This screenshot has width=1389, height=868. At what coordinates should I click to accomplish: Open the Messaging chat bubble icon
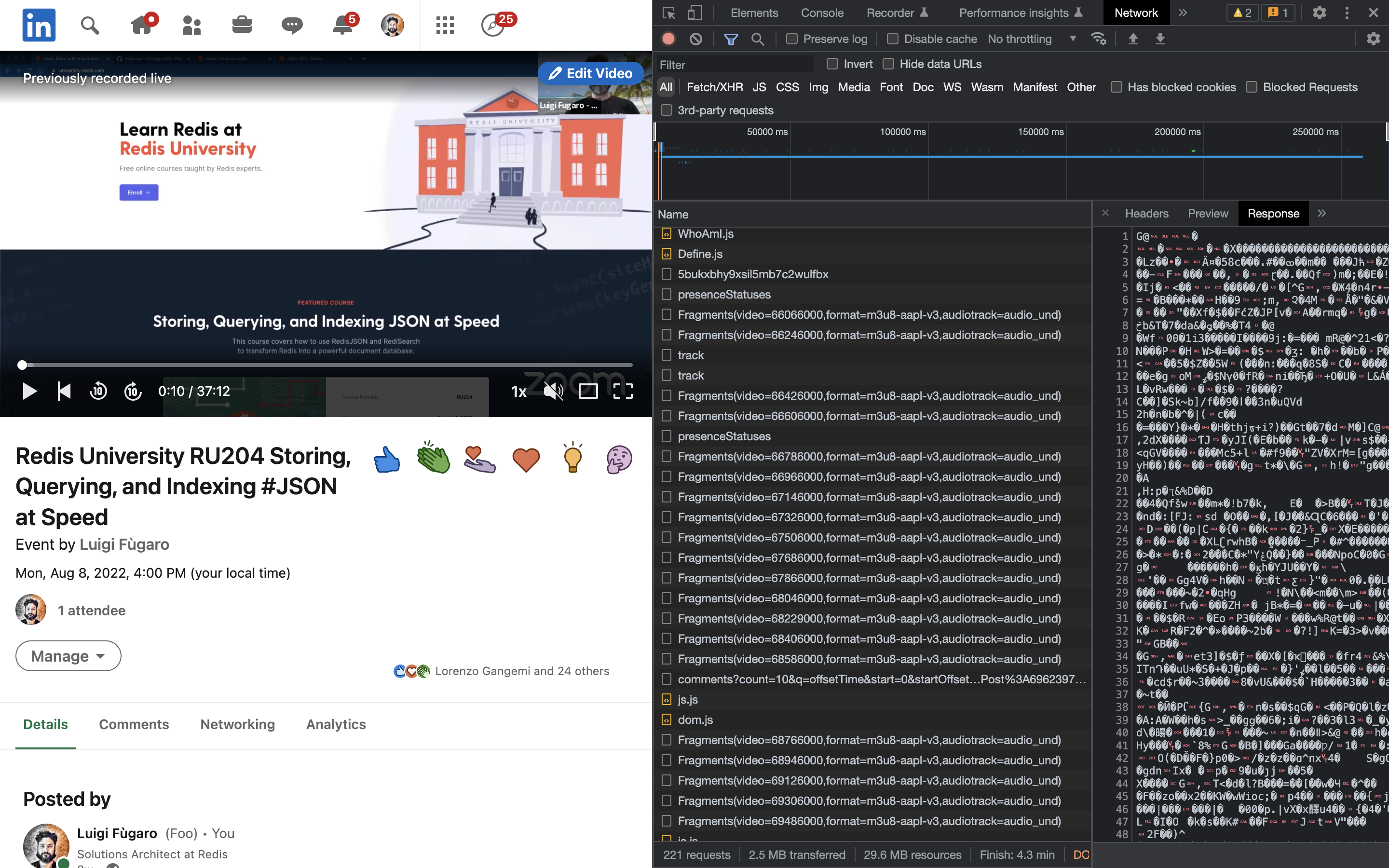[x=292, y=25]
